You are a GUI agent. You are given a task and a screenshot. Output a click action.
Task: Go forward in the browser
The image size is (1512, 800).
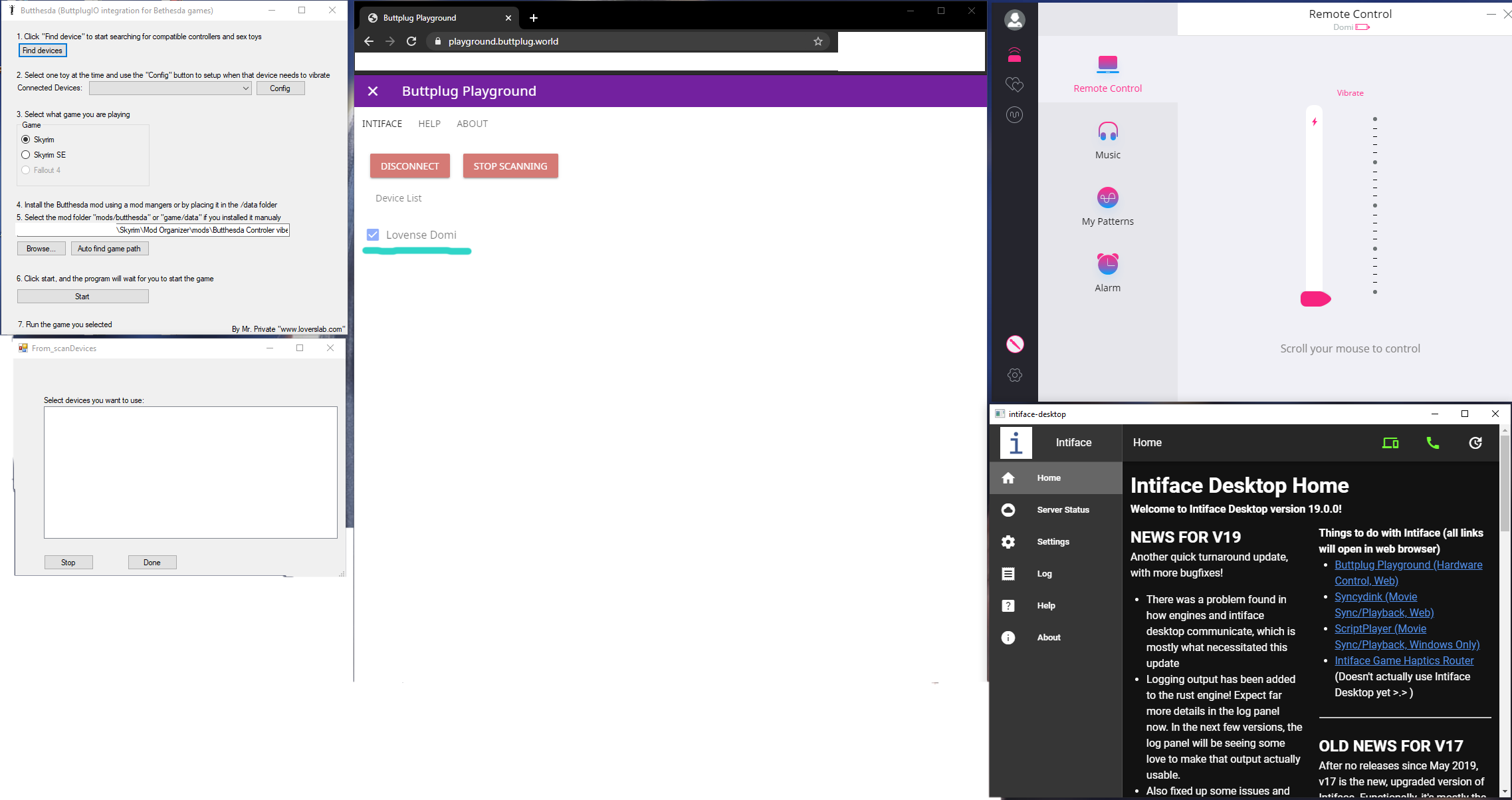(390, 41)
